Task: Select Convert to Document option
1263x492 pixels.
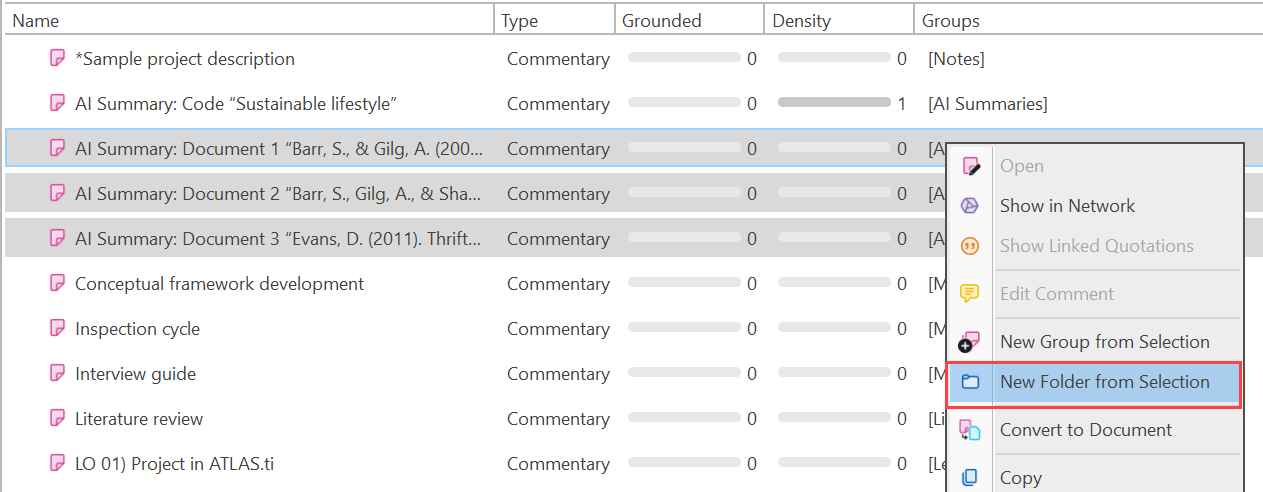Action: [x=1085, y=430]
